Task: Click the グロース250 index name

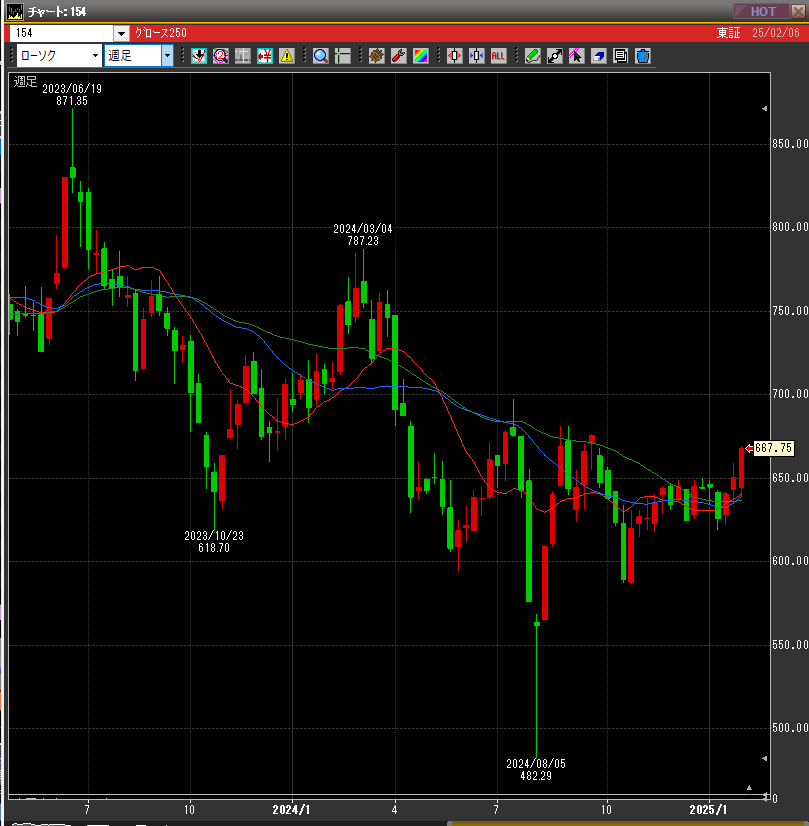Action: click(x=161, y=33)
